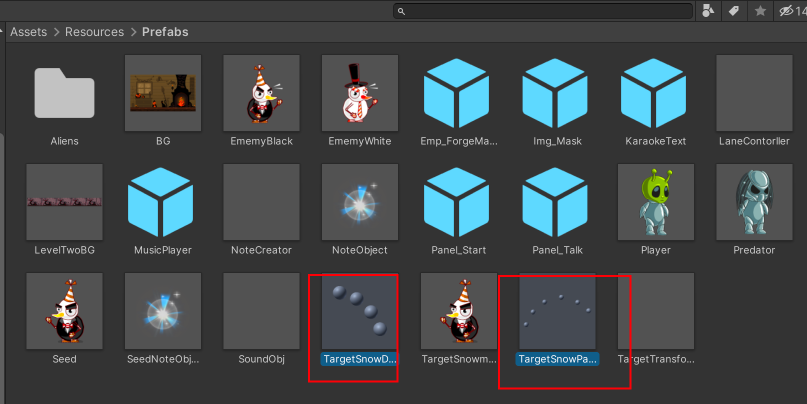Click the EmemyWhite name label
Image resolution: width=807 pixels, height=404 pixels.
(360, 141)
